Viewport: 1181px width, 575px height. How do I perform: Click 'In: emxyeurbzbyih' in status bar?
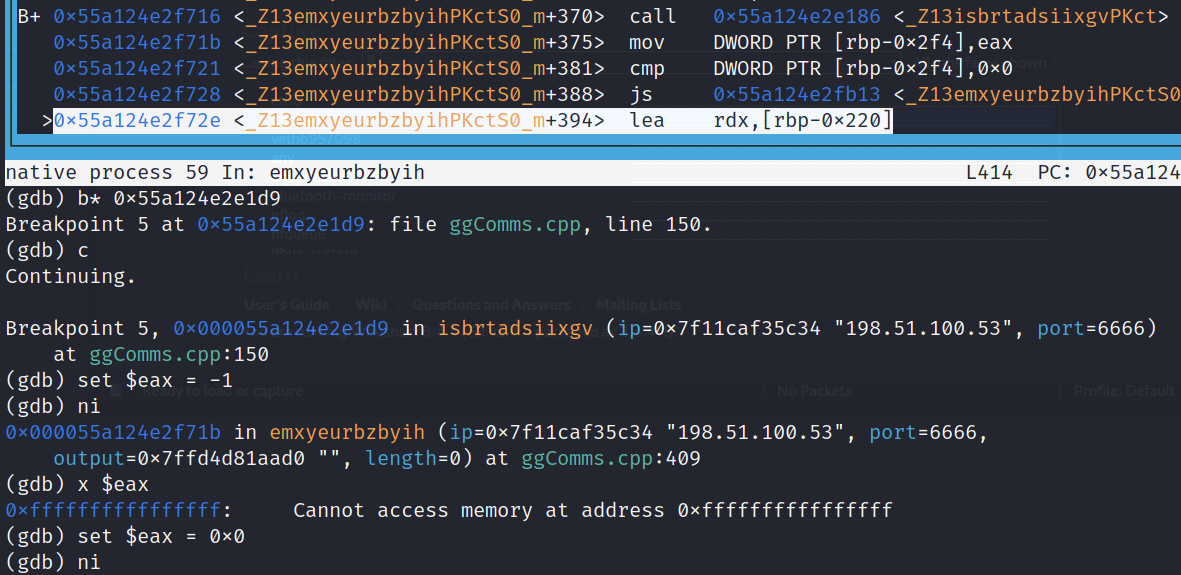pyautogui.click(x=322, y=173)
